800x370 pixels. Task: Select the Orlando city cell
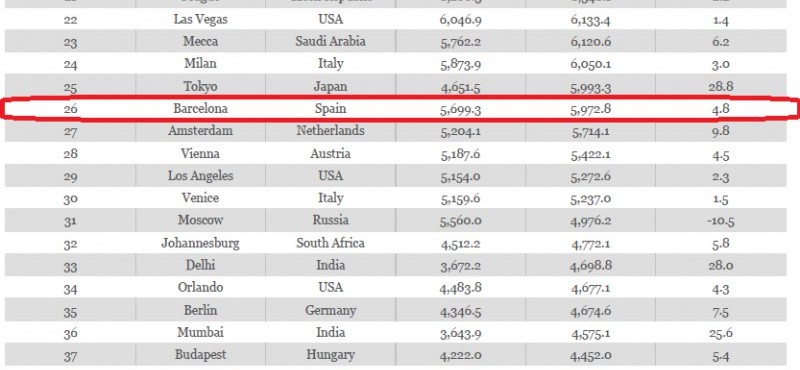coord(200,287)
